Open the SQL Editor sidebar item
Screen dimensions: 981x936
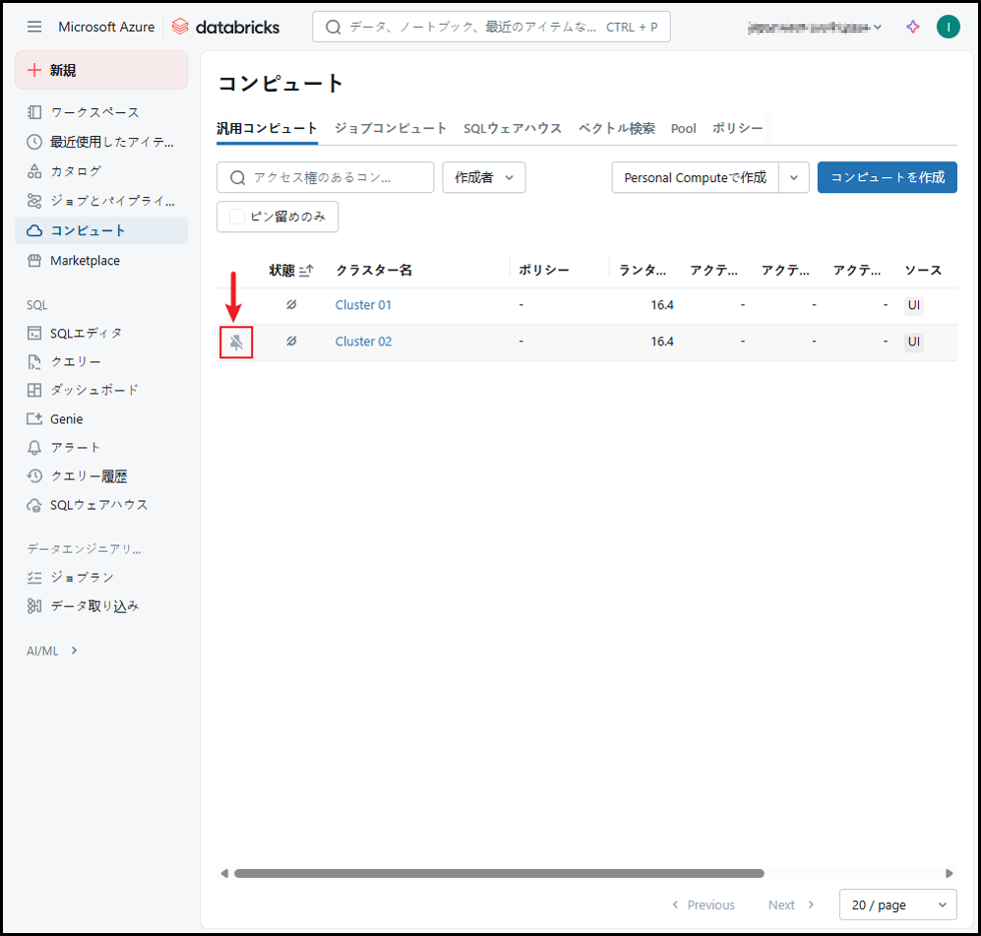tap(86, 332)
